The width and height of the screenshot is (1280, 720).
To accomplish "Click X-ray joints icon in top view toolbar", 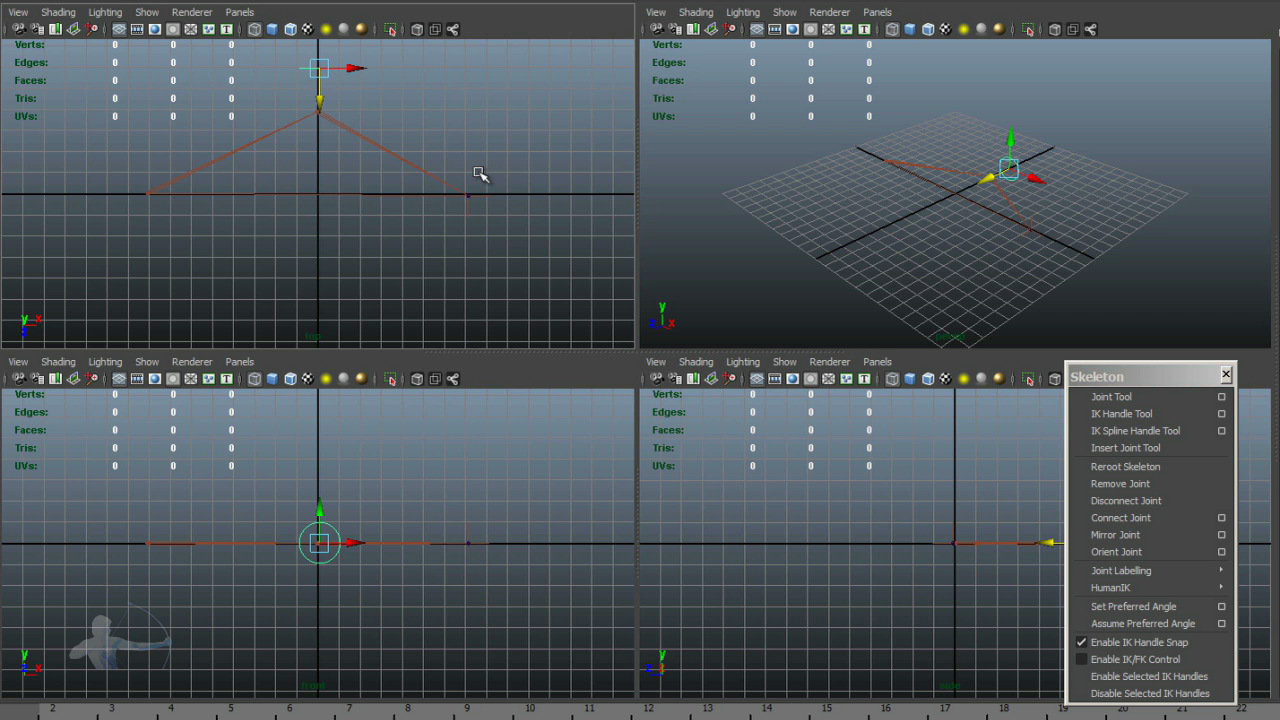I will tap(453, 29).
